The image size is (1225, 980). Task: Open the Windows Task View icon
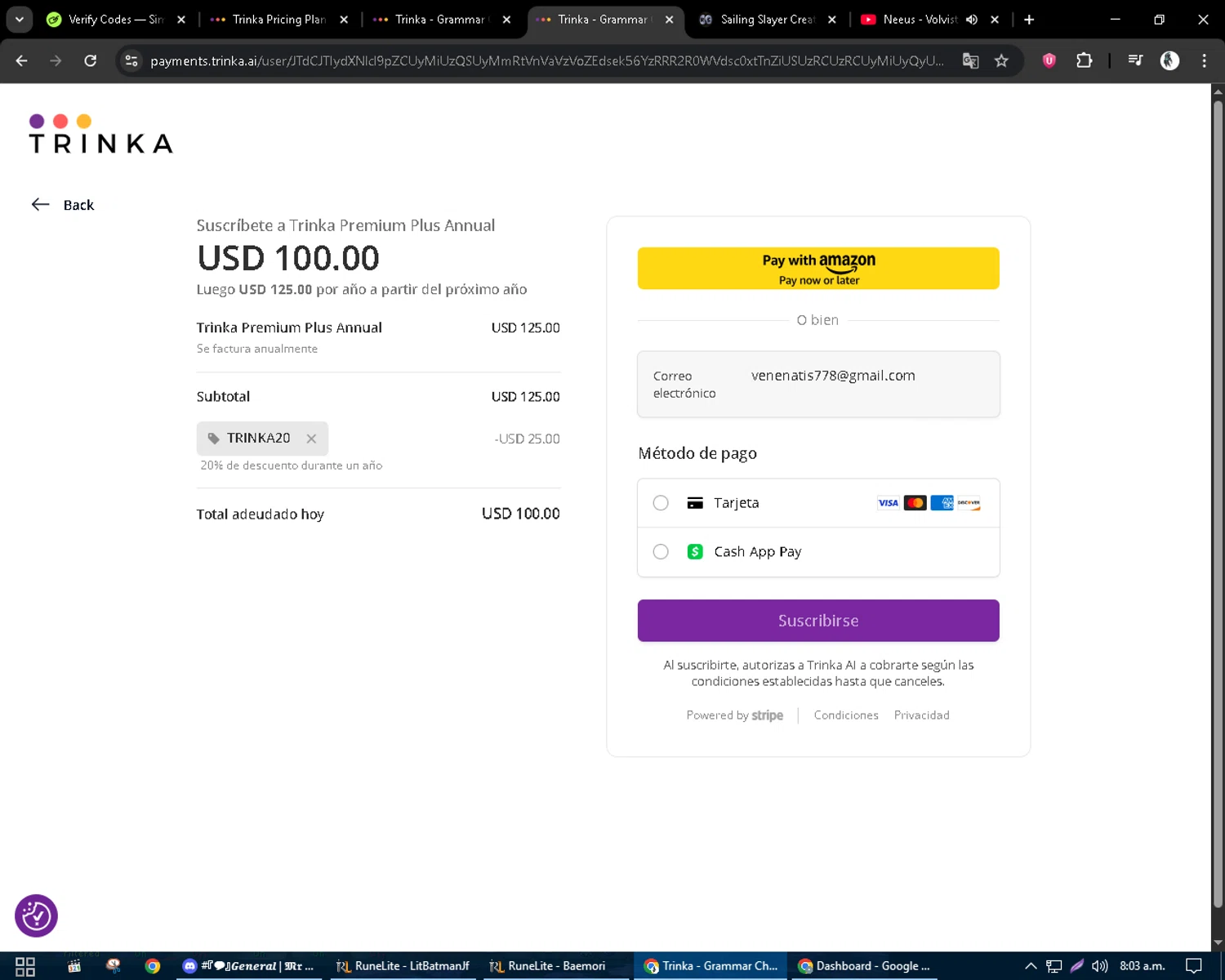tap(25, 966)
